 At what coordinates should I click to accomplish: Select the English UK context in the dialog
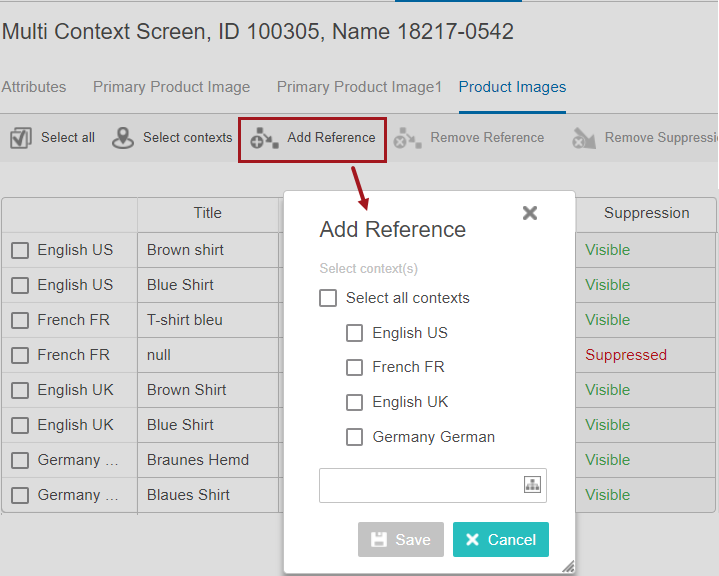(354, 402)
